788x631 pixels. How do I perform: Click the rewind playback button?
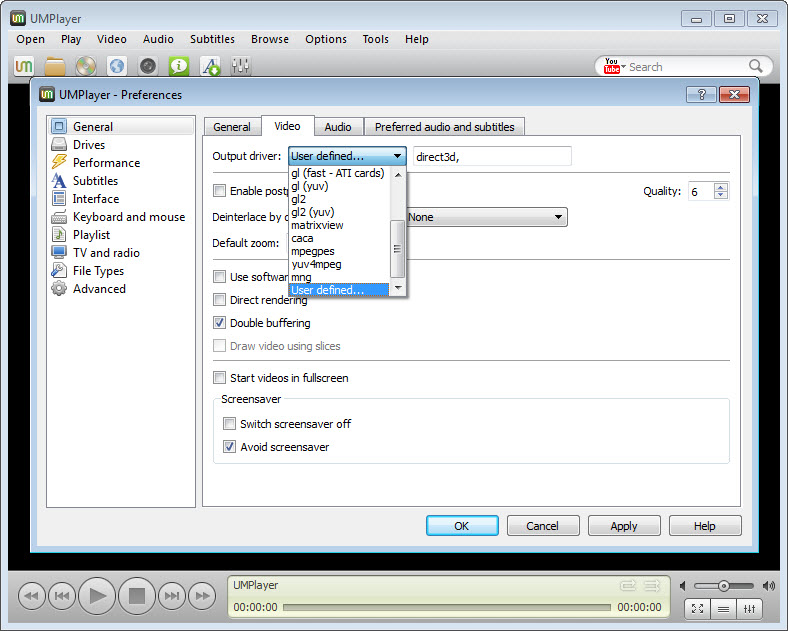pos(32,596)
